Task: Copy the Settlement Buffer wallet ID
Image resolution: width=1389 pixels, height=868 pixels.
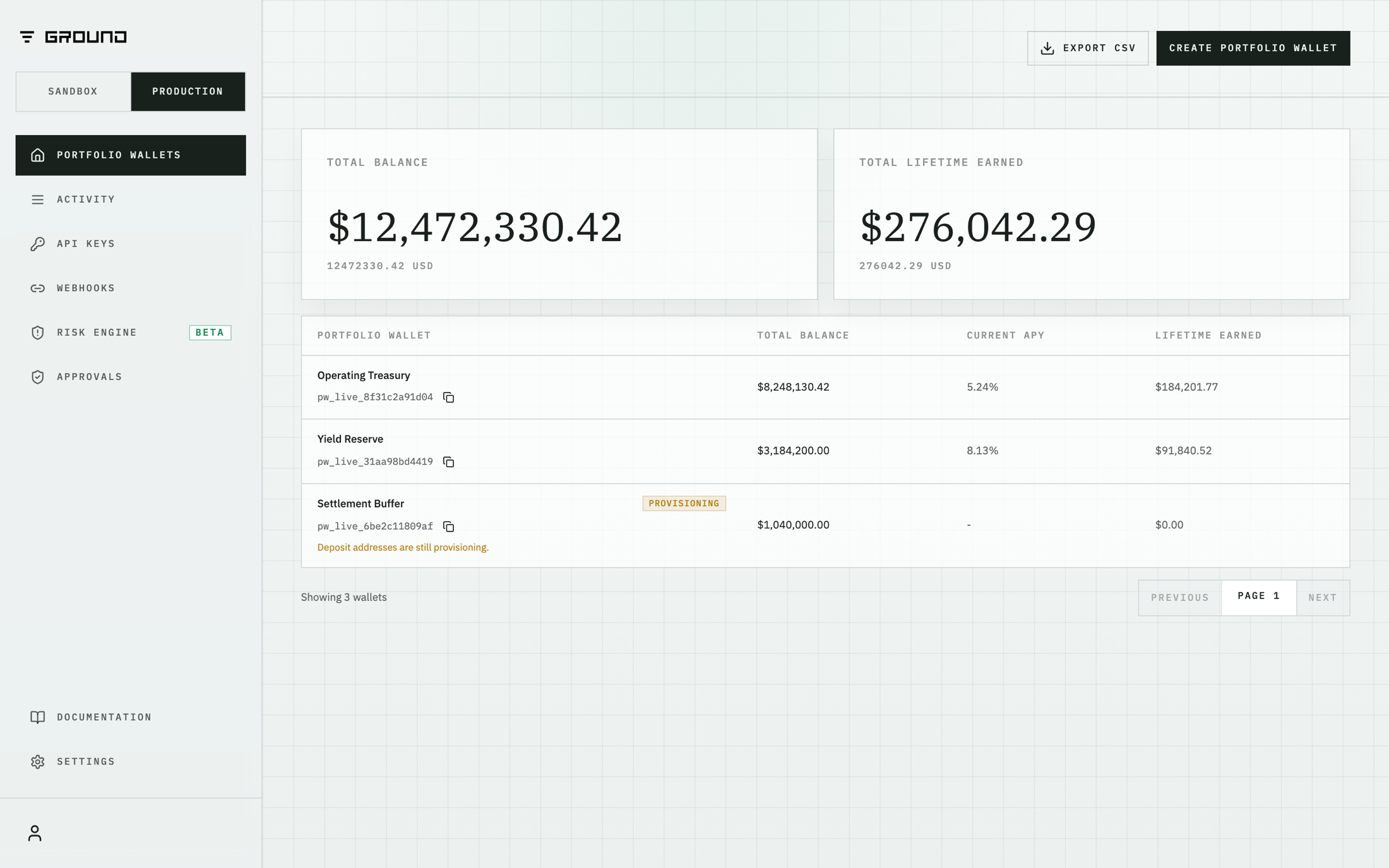Action: 449,526
